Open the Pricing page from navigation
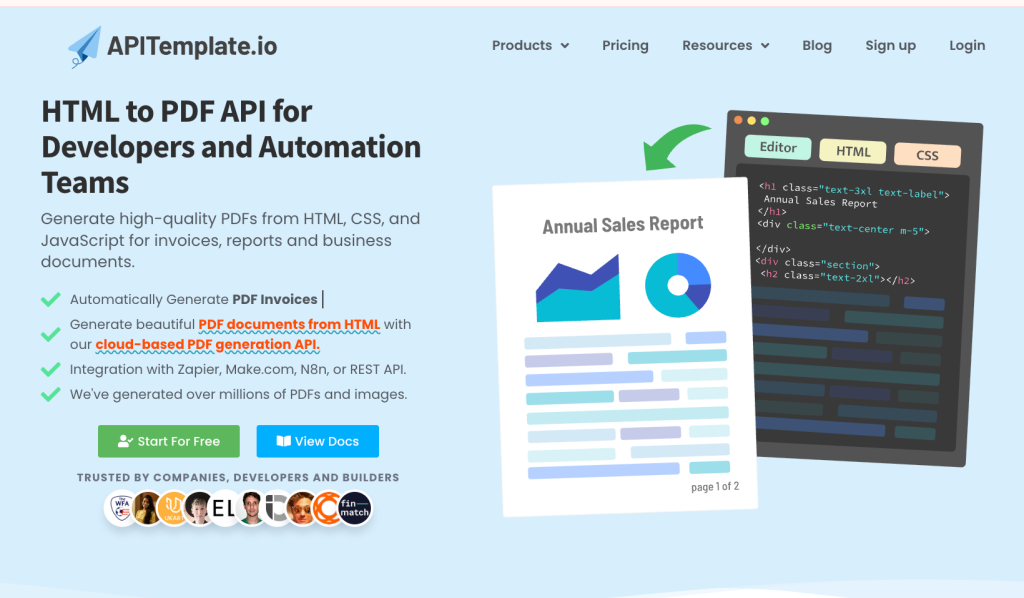This screenshot has width=1024, height=598. [x=625, y=46]
